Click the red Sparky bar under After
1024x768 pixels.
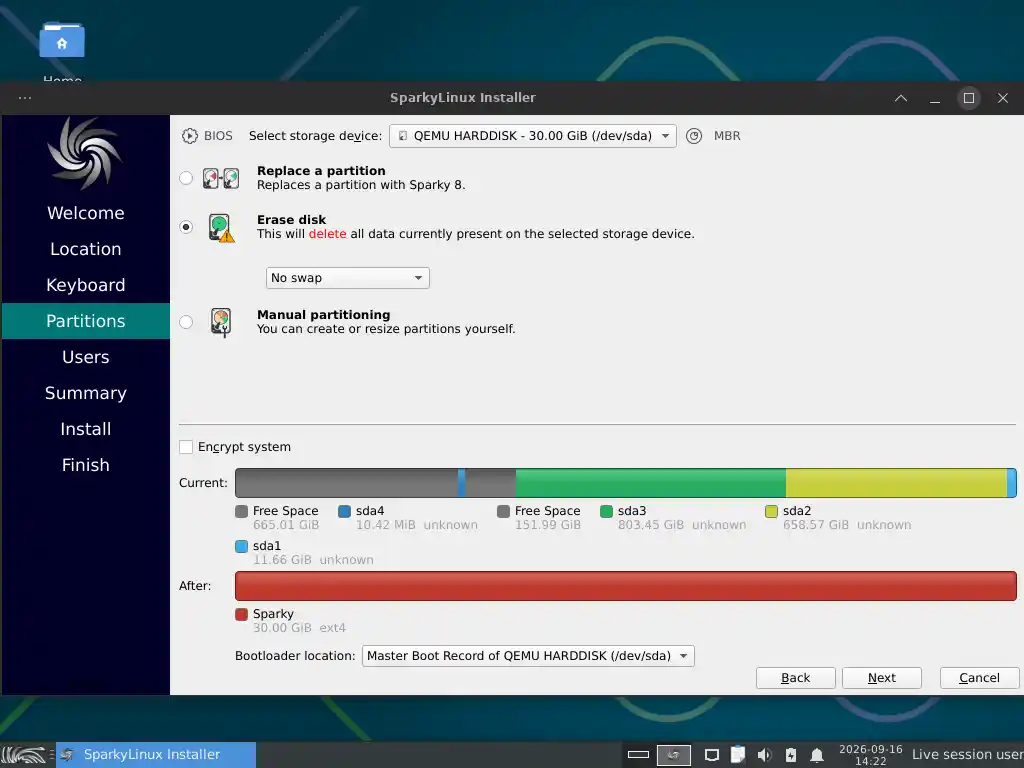tap(626, 586)
